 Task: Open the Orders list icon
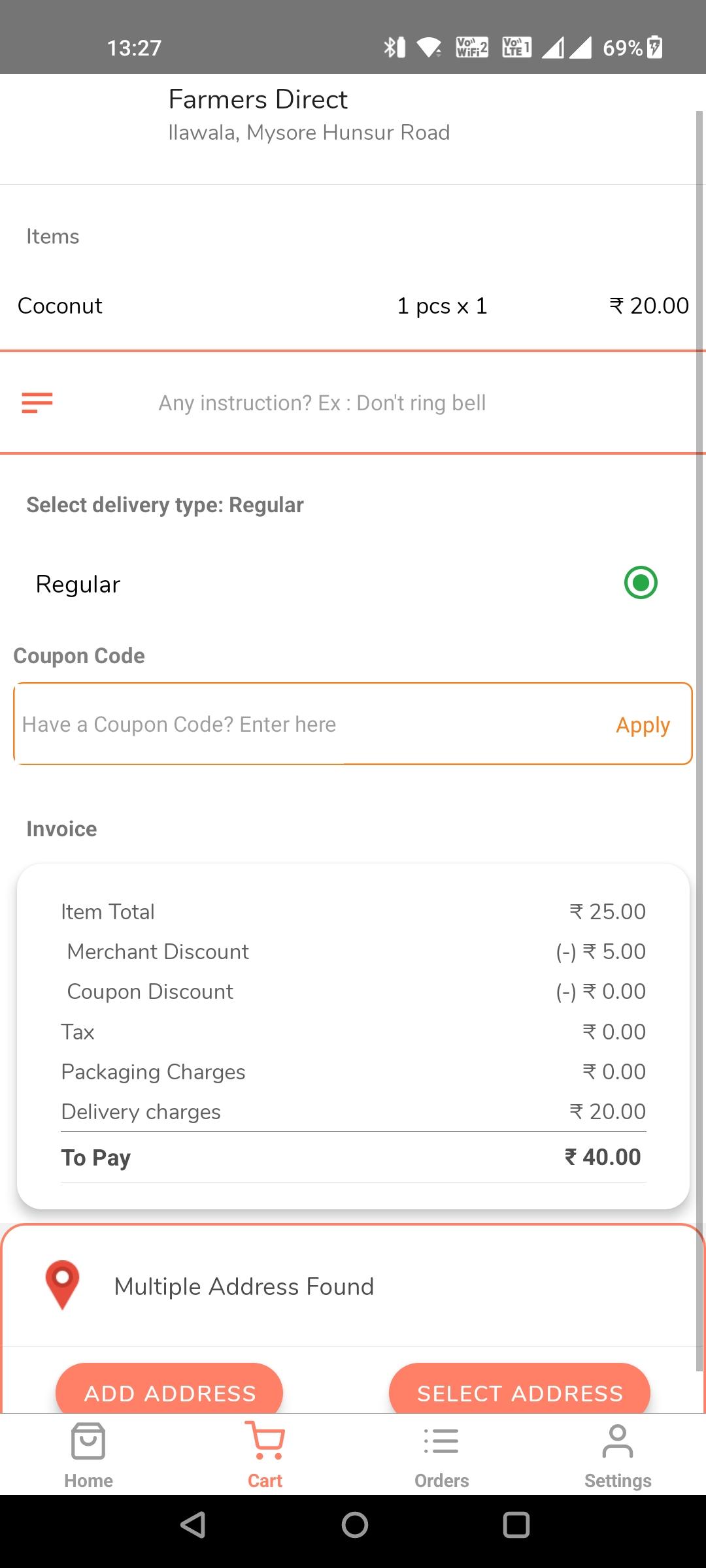(x=441, y=1441)
